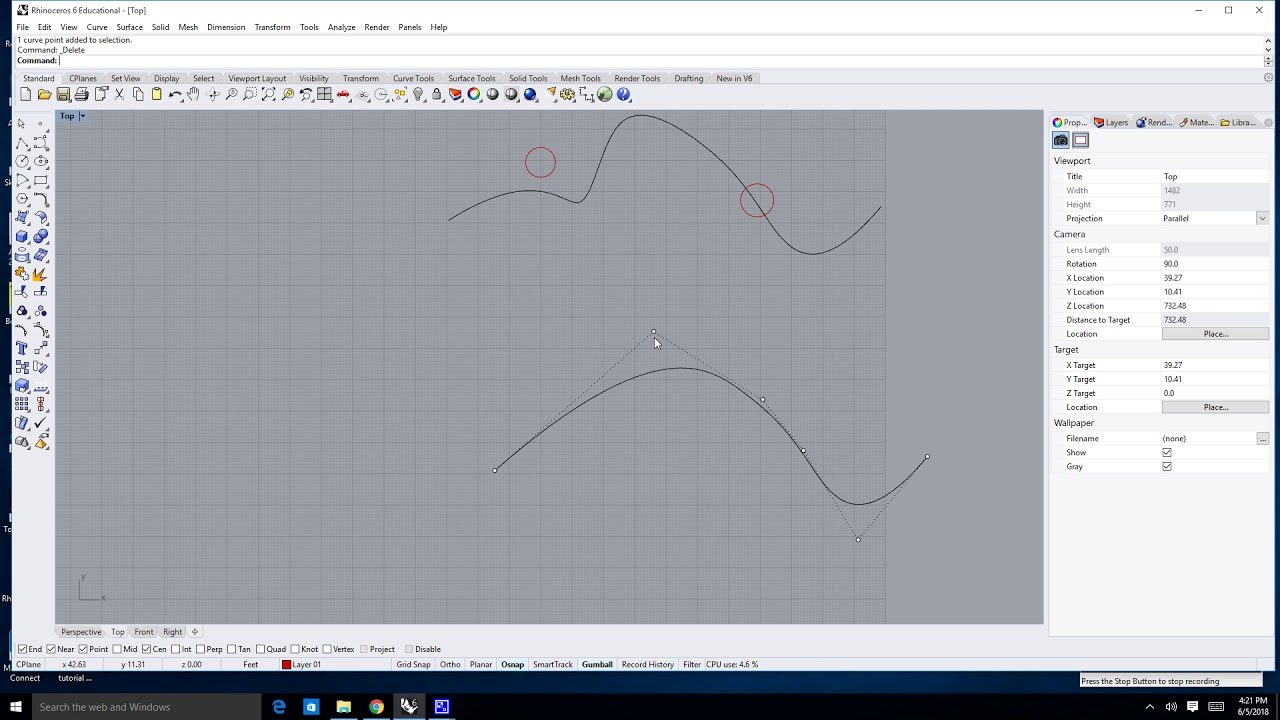Toggle the End osnap checkbox
Screen dimensions: 1280x720
(23, 649)
